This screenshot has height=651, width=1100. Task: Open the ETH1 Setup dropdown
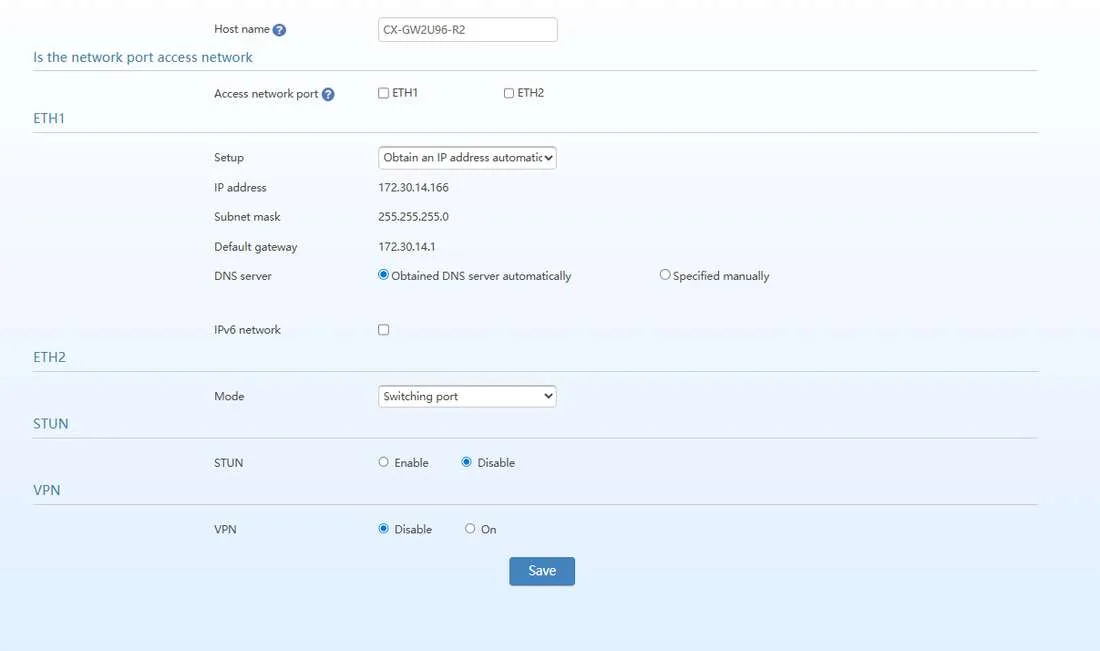467,158
